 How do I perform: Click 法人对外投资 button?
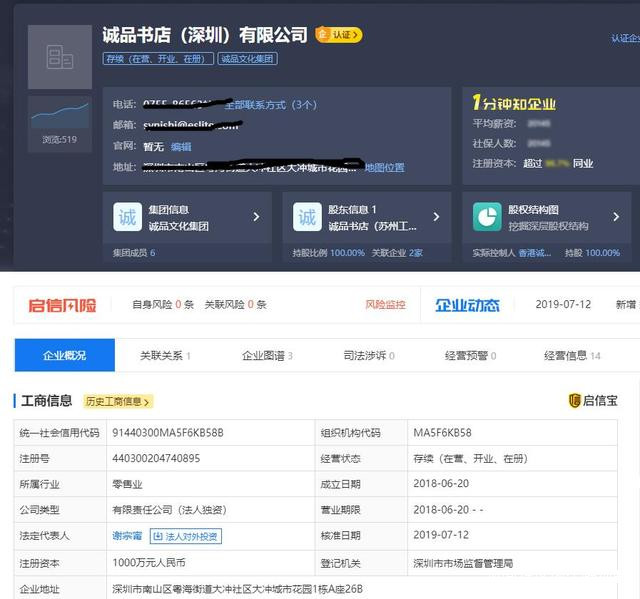tap(186, 536)
